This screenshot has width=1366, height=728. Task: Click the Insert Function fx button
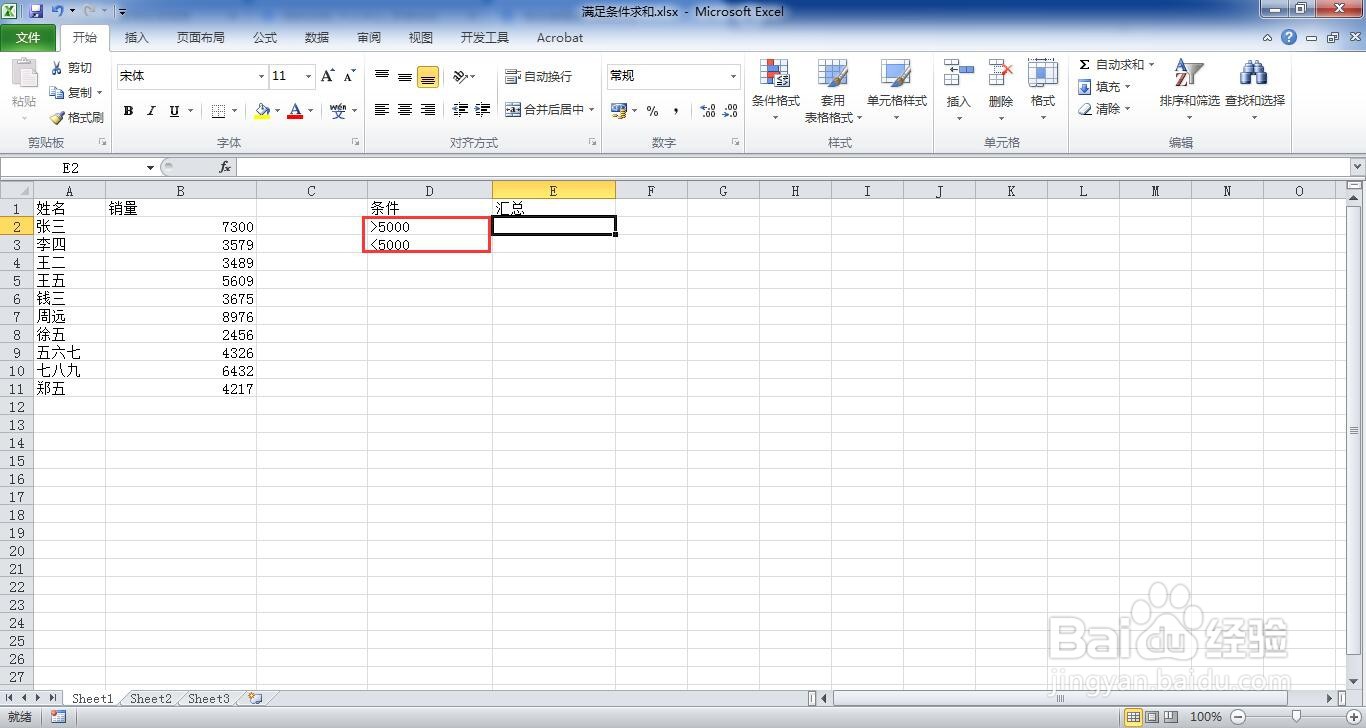click(225, 167)
